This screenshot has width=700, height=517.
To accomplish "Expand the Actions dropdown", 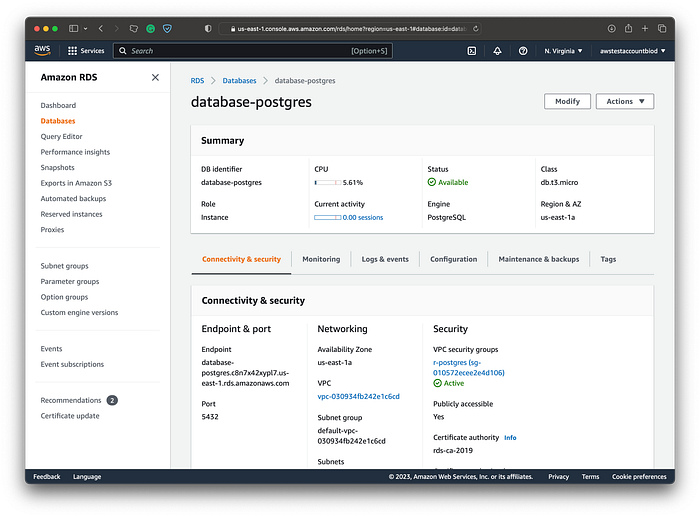I will click(625, 101).
